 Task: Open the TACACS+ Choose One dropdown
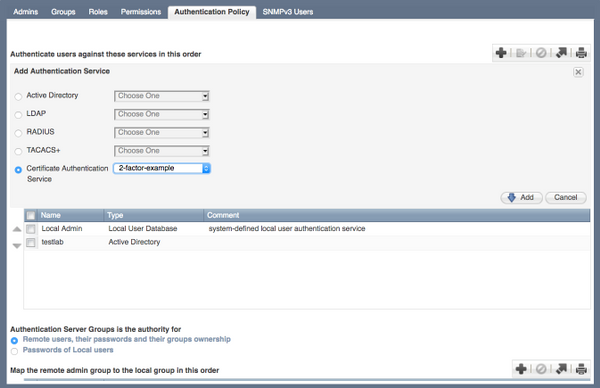(162, 151)
